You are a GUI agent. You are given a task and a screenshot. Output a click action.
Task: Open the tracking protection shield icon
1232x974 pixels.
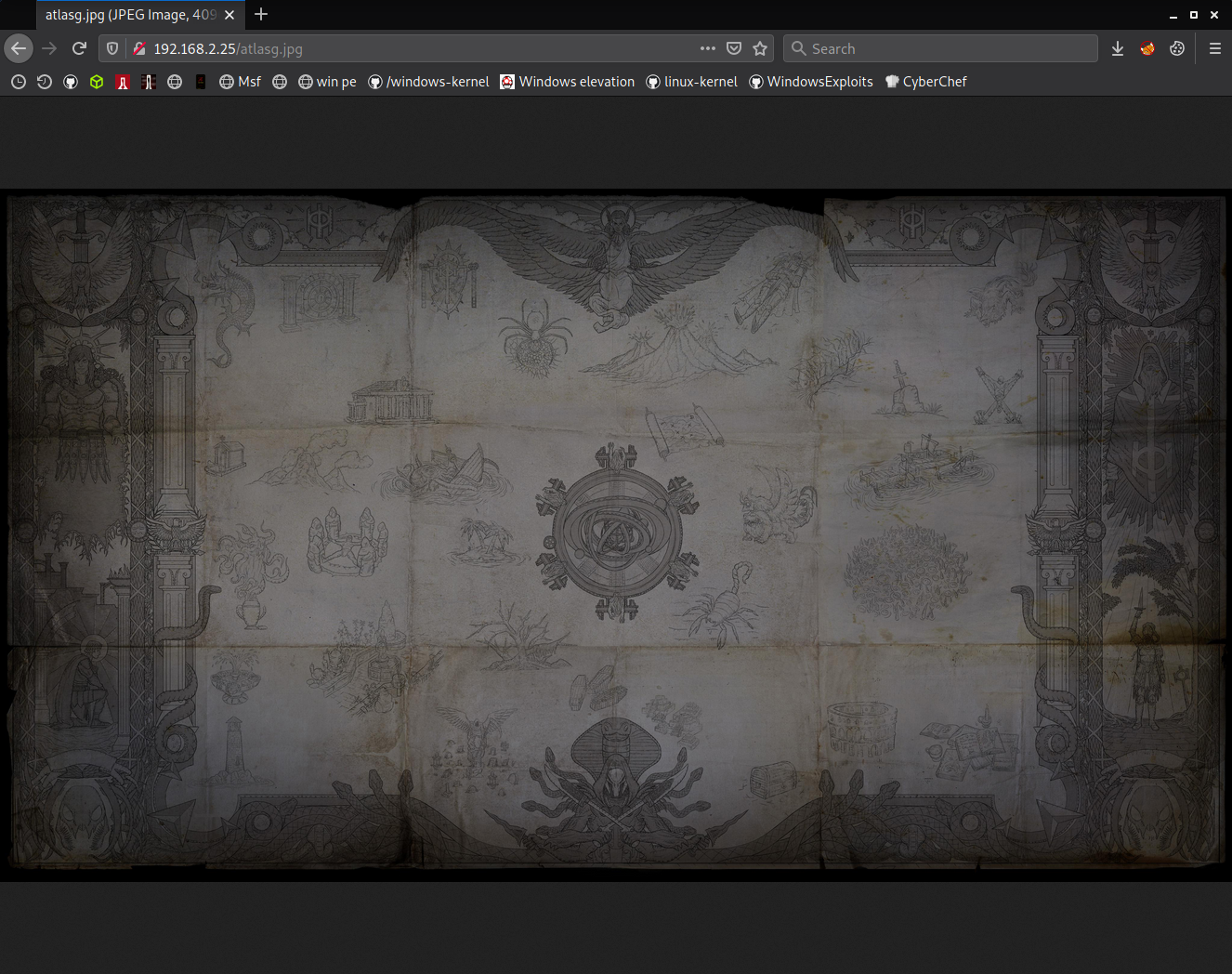pos(112,48)
